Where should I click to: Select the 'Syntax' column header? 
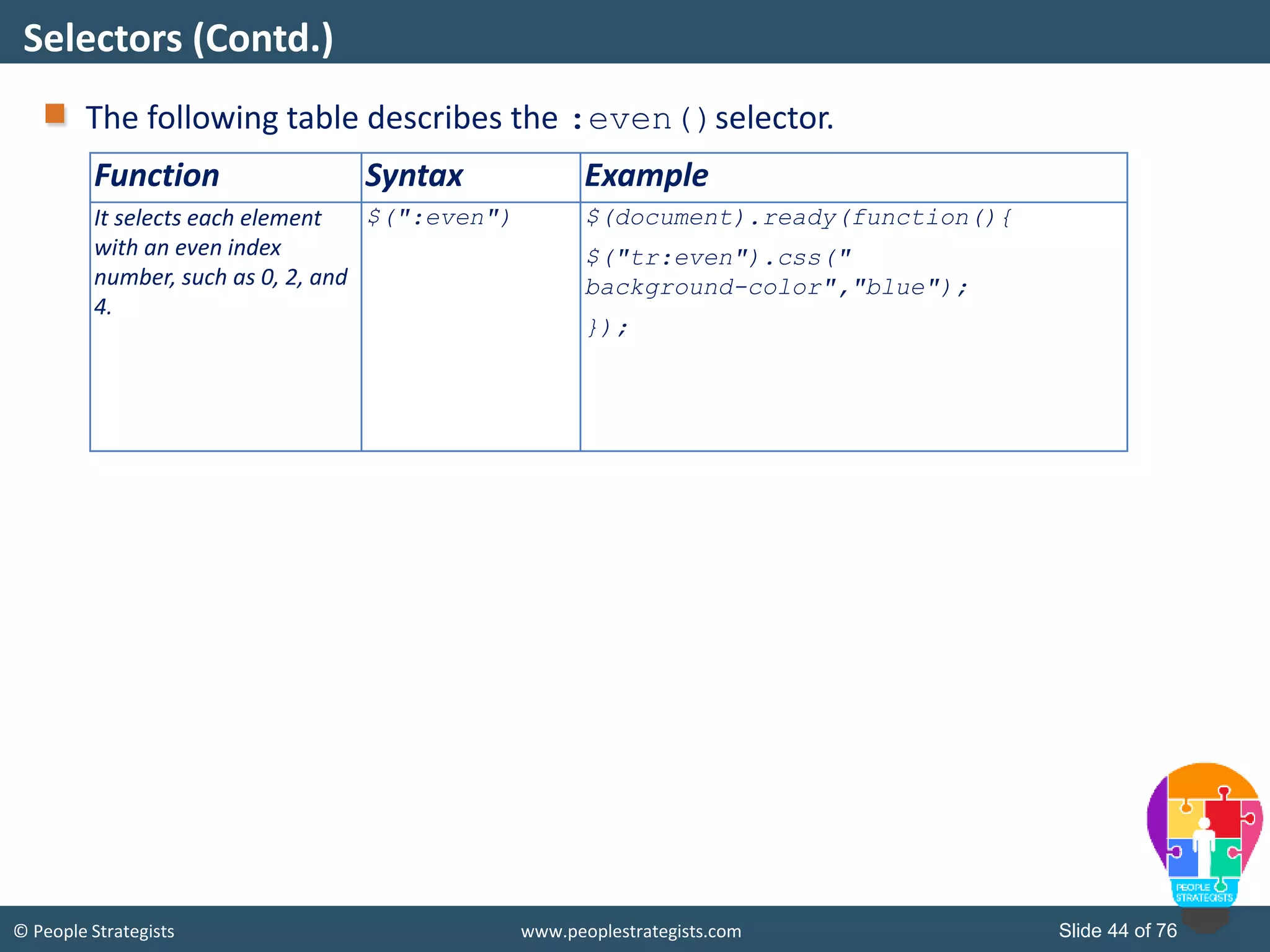pyautogui.click(x=414, y=175)
